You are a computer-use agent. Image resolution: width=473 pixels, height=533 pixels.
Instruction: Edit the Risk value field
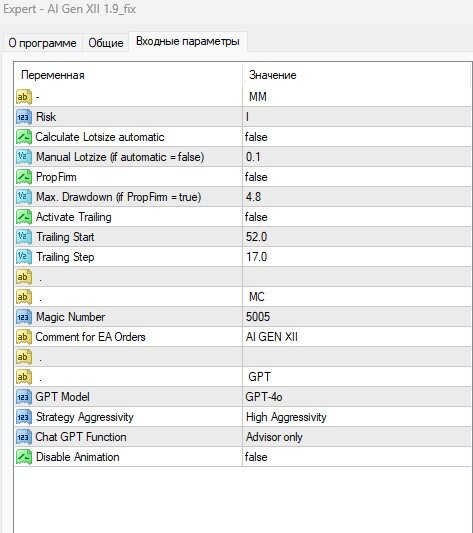(357, 117)
